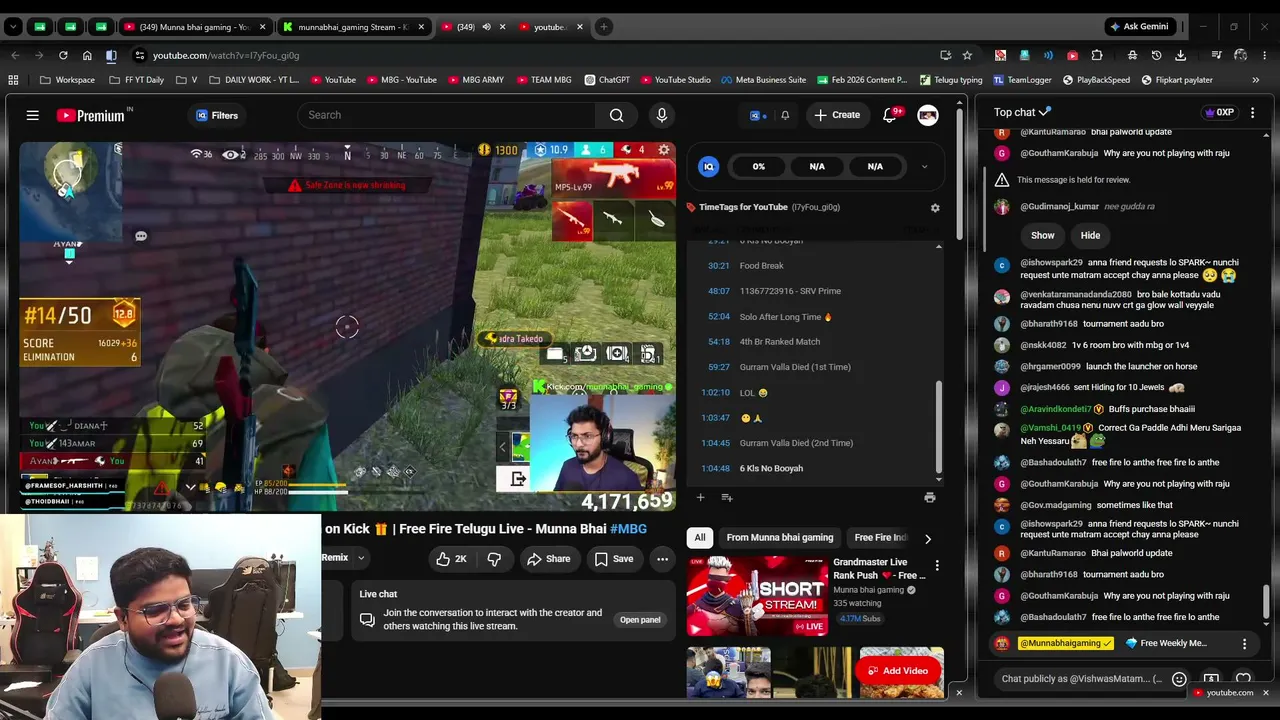
Task: Open the Grandmaster Live Rank Push thumbnail
Action: (x=757, y=596)
